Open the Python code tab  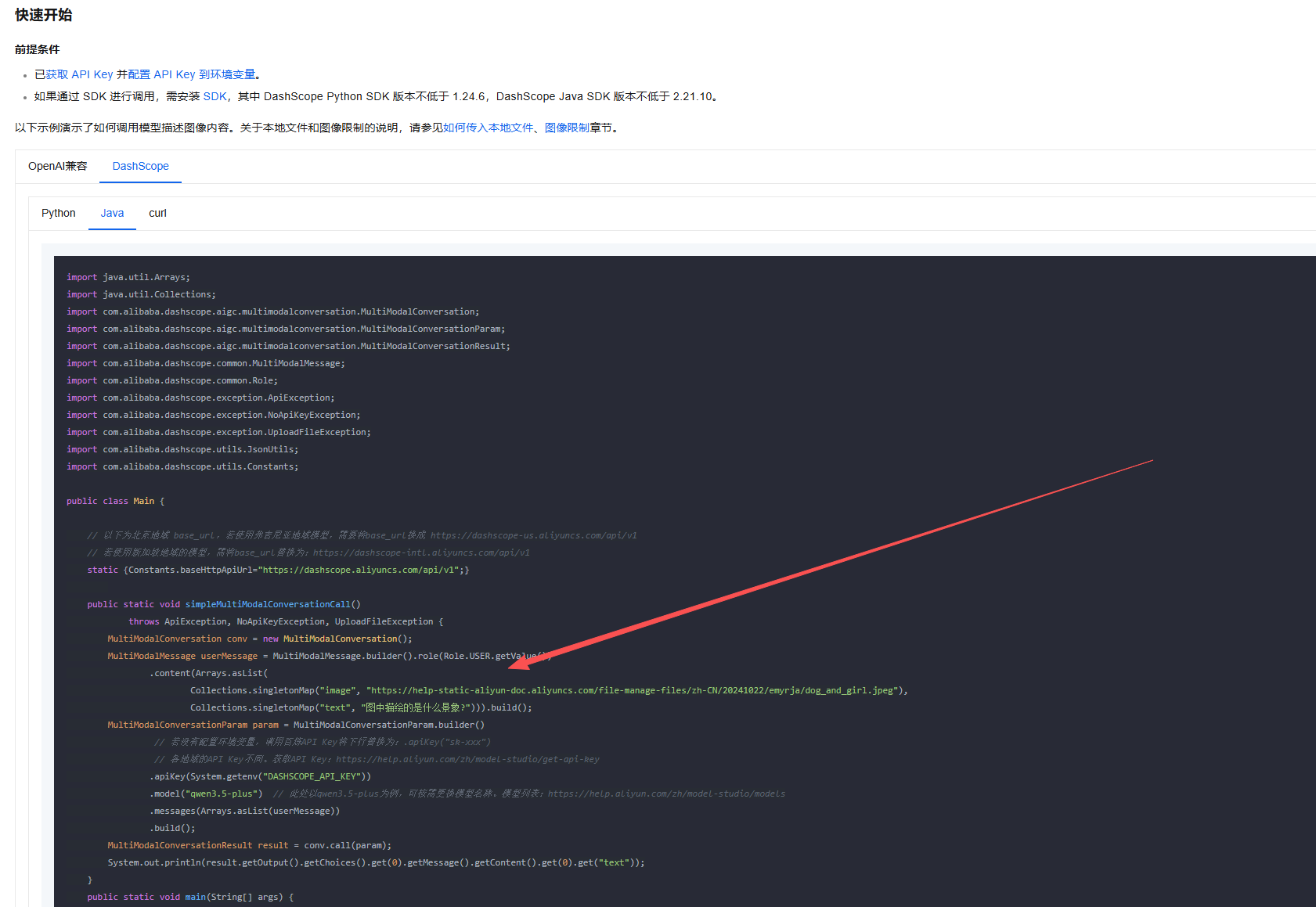click(x=58, y=213)
